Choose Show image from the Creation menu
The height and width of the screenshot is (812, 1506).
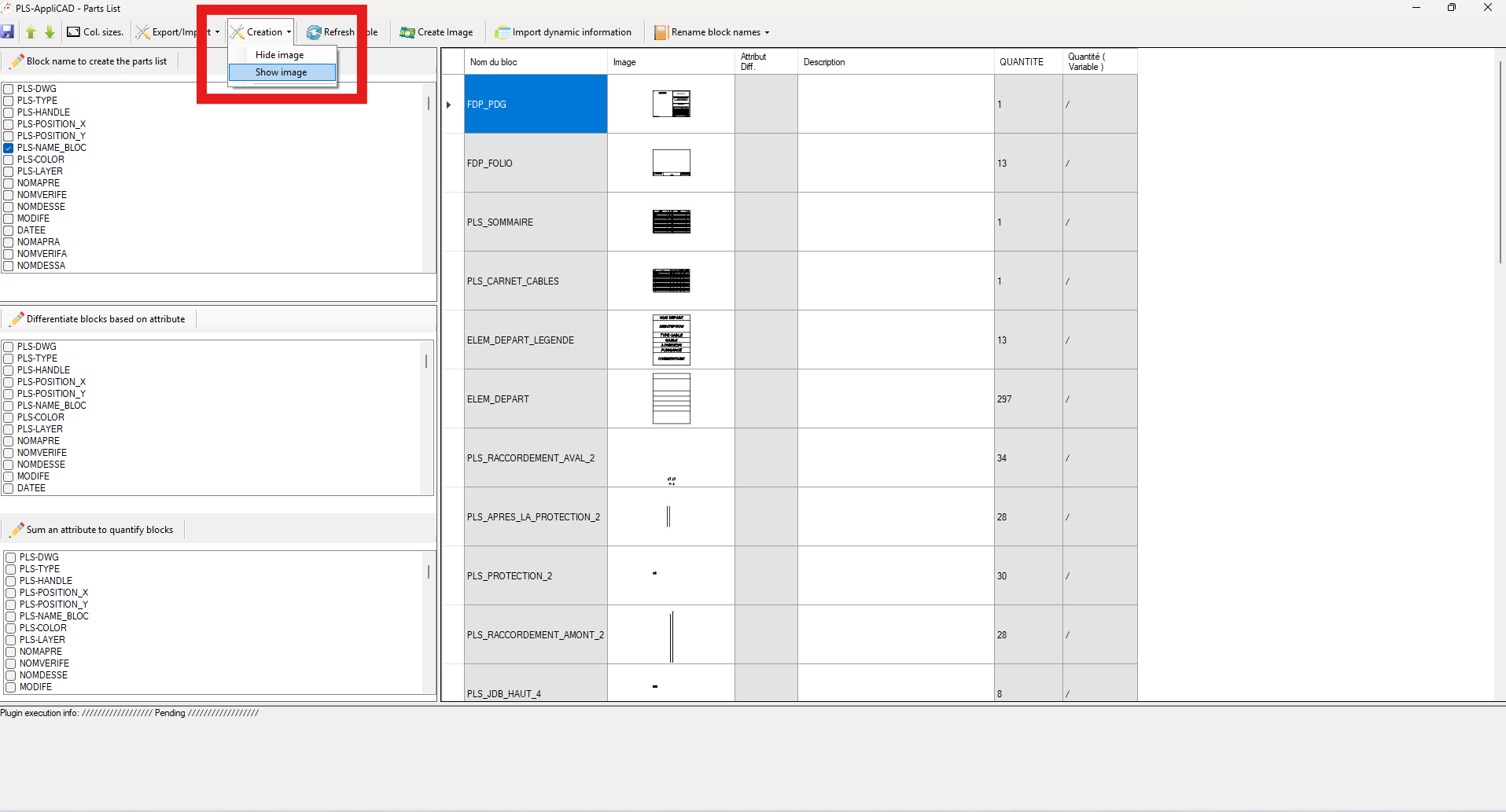(282, 72)
